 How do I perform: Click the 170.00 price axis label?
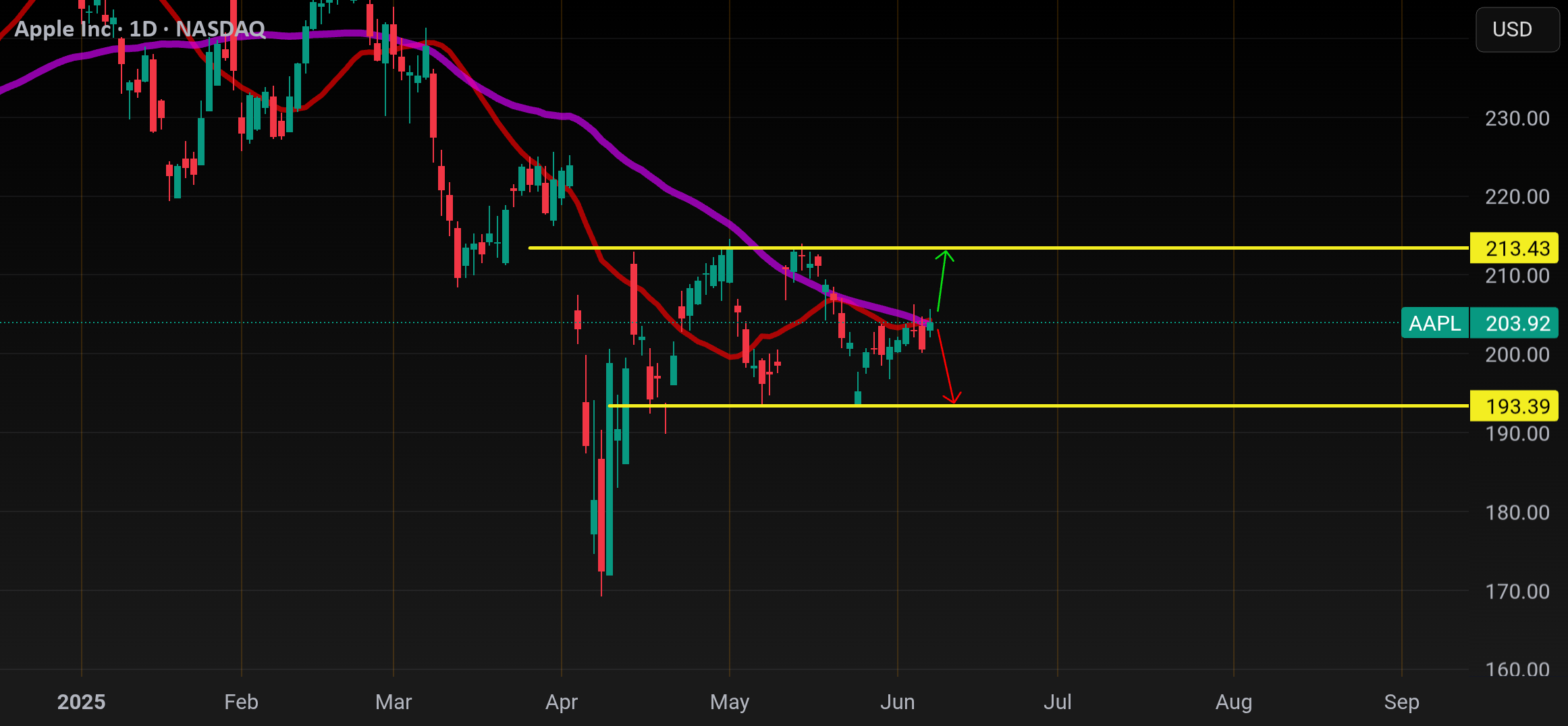click(x=1517, y=591)
